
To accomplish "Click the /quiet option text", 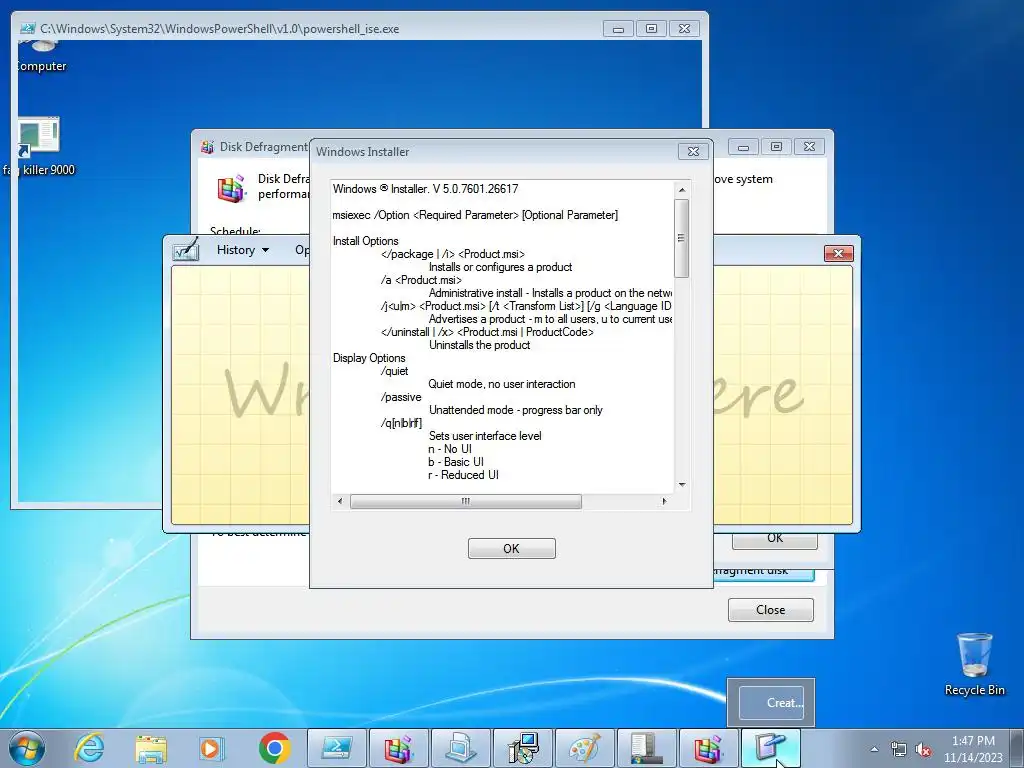I will coord(394,371).
